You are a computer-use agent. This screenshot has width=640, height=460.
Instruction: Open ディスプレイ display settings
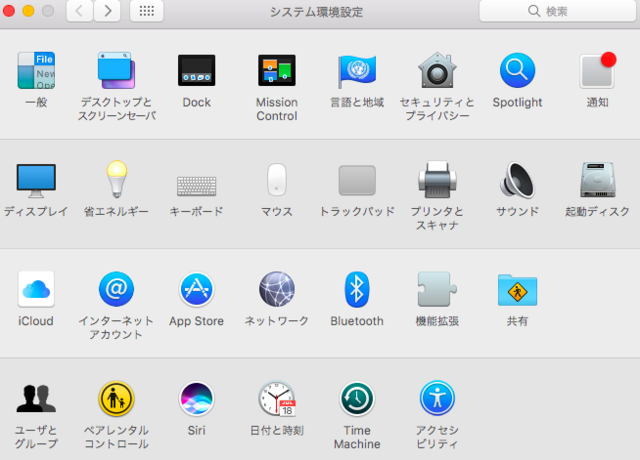coord(36,181)
